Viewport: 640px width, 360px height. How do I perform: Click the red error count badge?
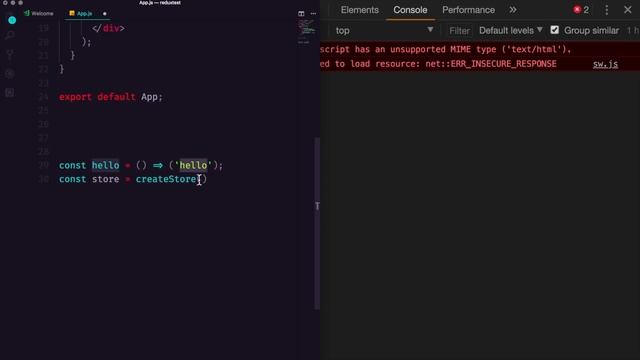pos(581,10)
